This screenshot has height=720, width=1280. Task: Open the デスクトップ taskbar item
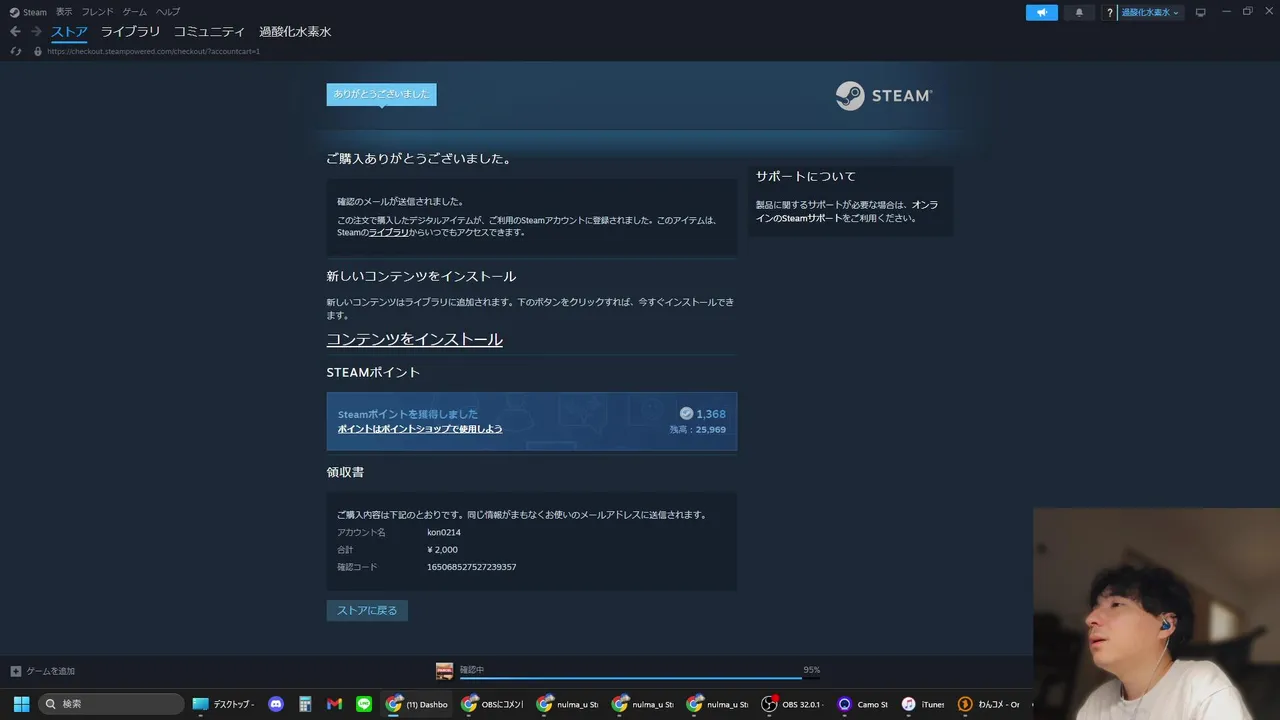tap(224, 704)
